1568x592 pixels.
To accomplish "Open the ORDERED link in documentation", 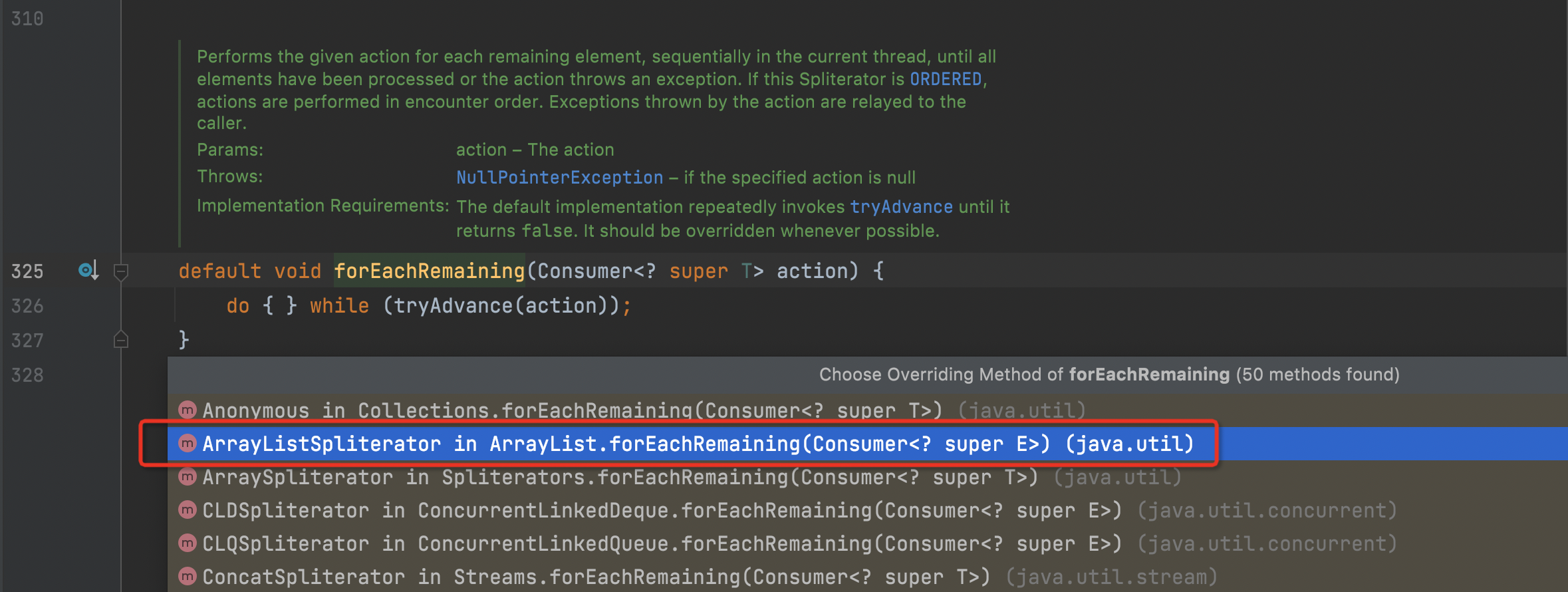I will pos(945,79).
